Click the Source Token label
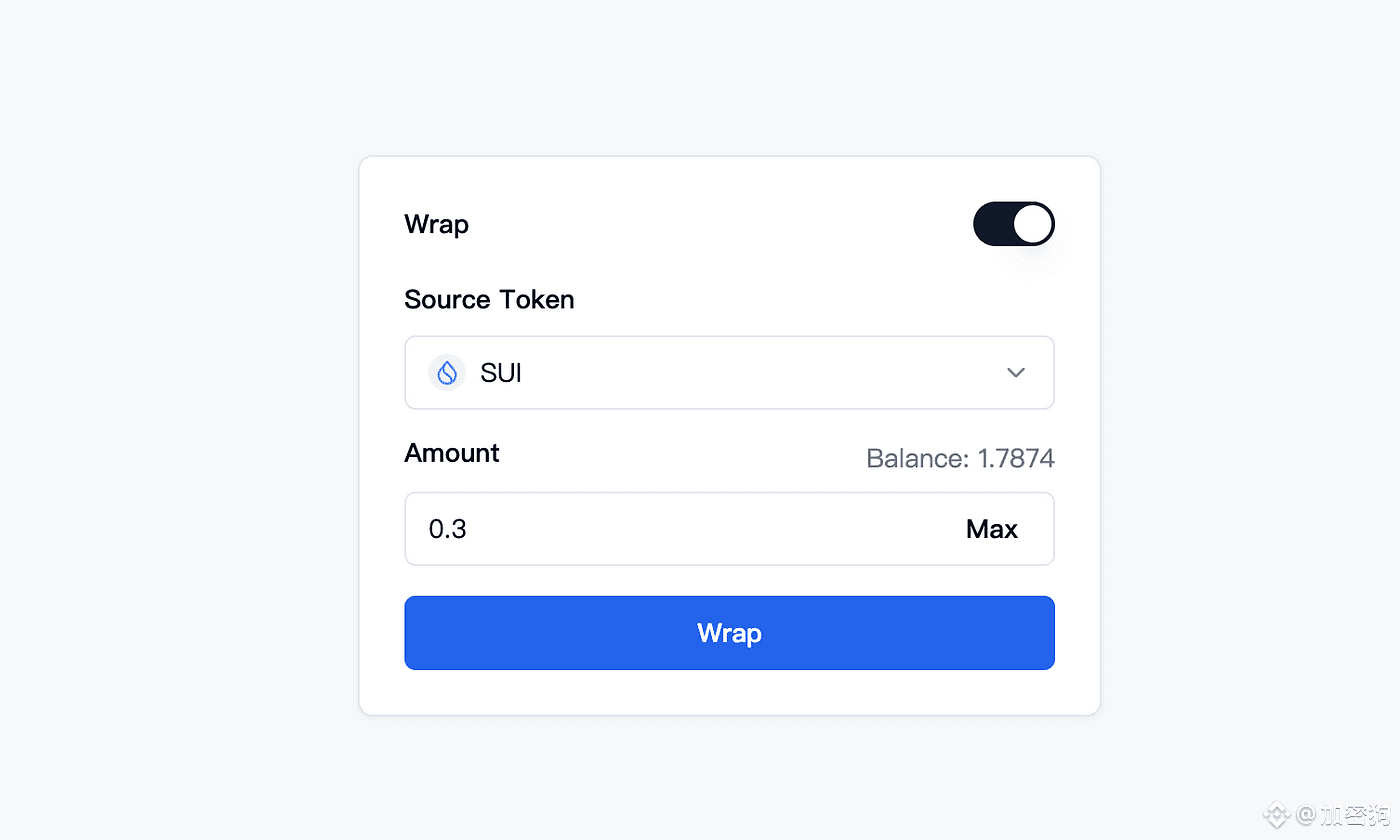The width and height of the screenshot is (1400, 840). click(x=489, y=300)
